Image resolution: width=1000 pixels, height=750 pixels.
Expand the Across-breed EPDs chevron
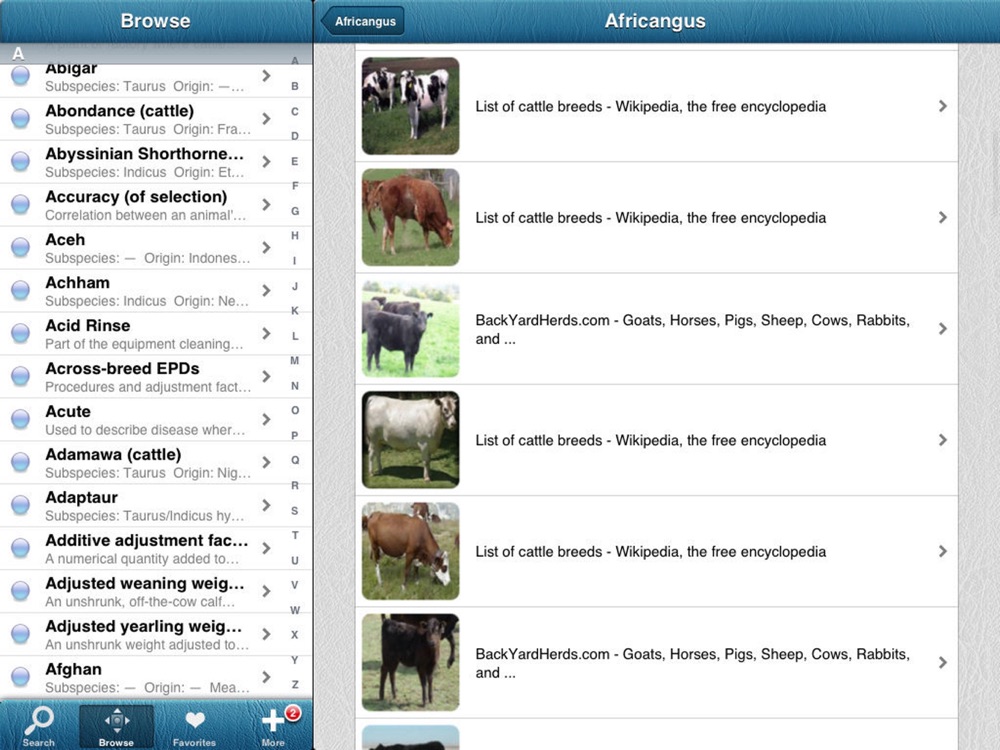[267, 376]
